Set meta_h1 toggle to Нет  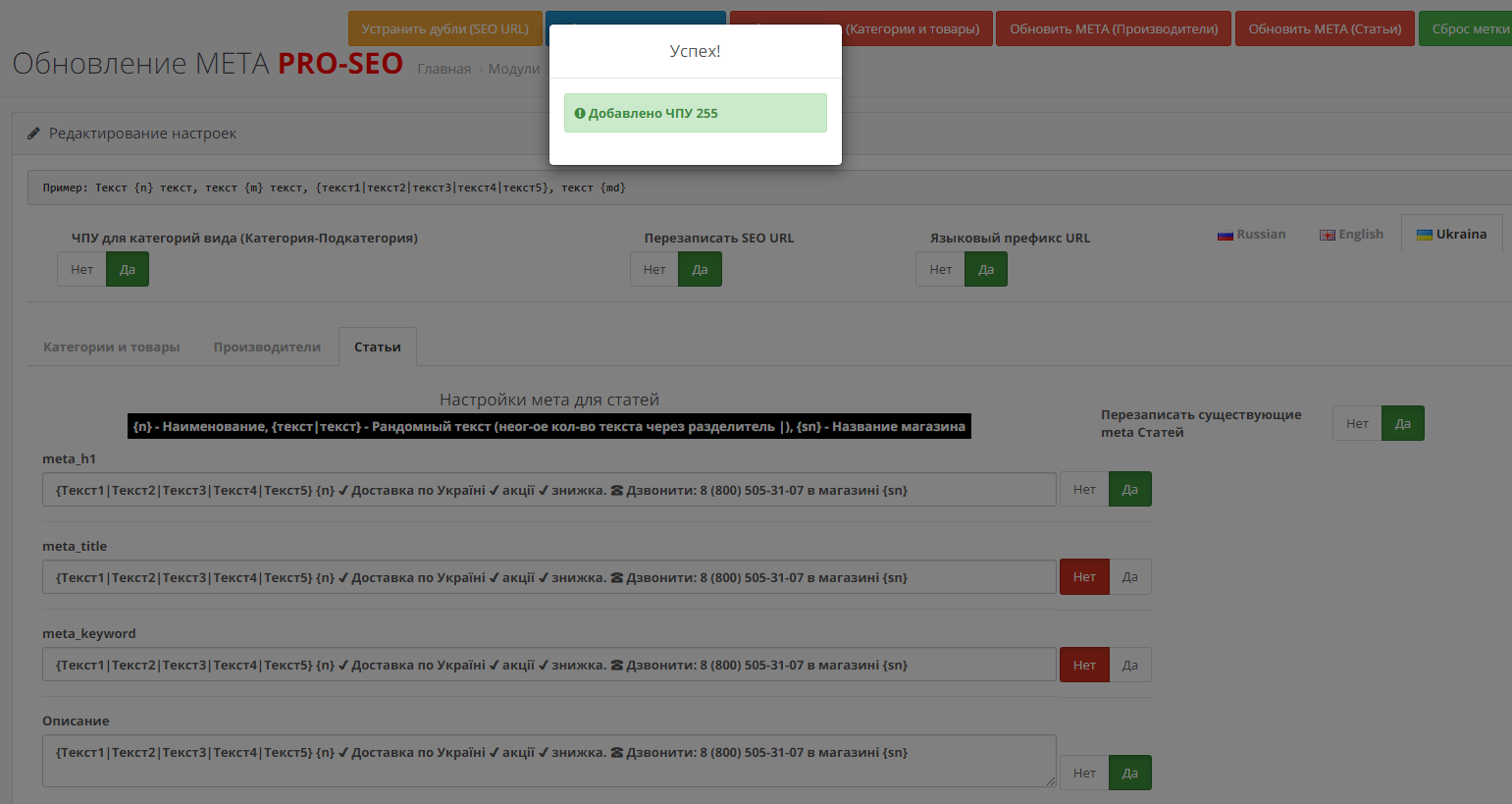coord(1084,490)
